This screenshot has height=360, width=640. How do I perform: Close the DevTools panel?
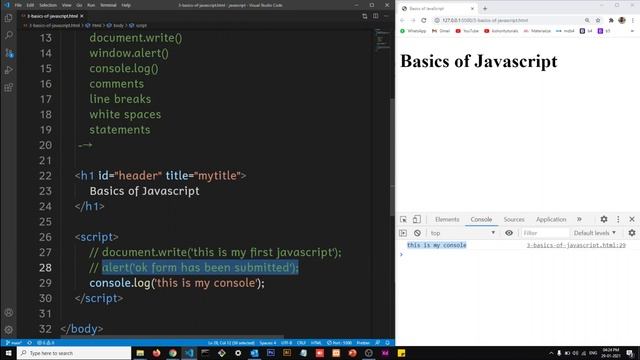(x=632, y=219)
